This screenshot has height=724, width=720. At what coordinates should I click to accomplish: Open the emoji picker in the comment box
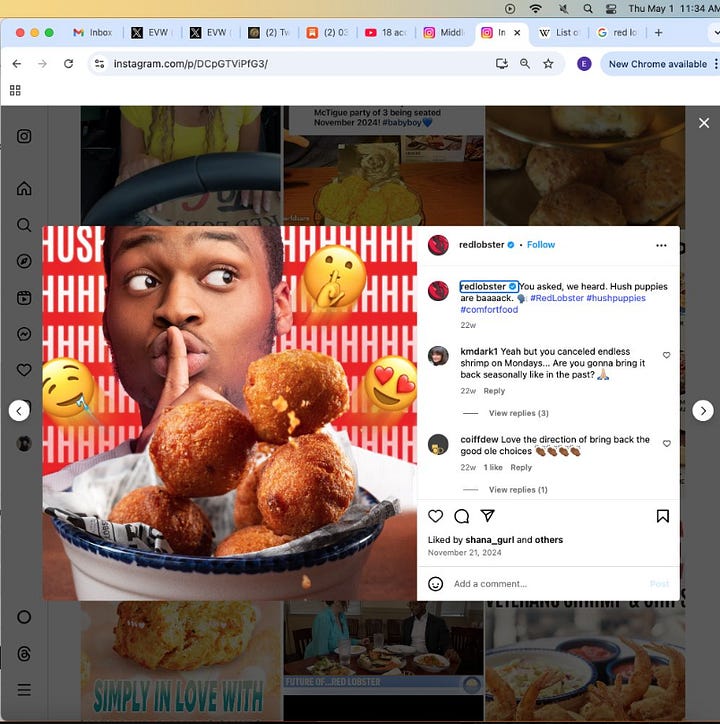436,584
